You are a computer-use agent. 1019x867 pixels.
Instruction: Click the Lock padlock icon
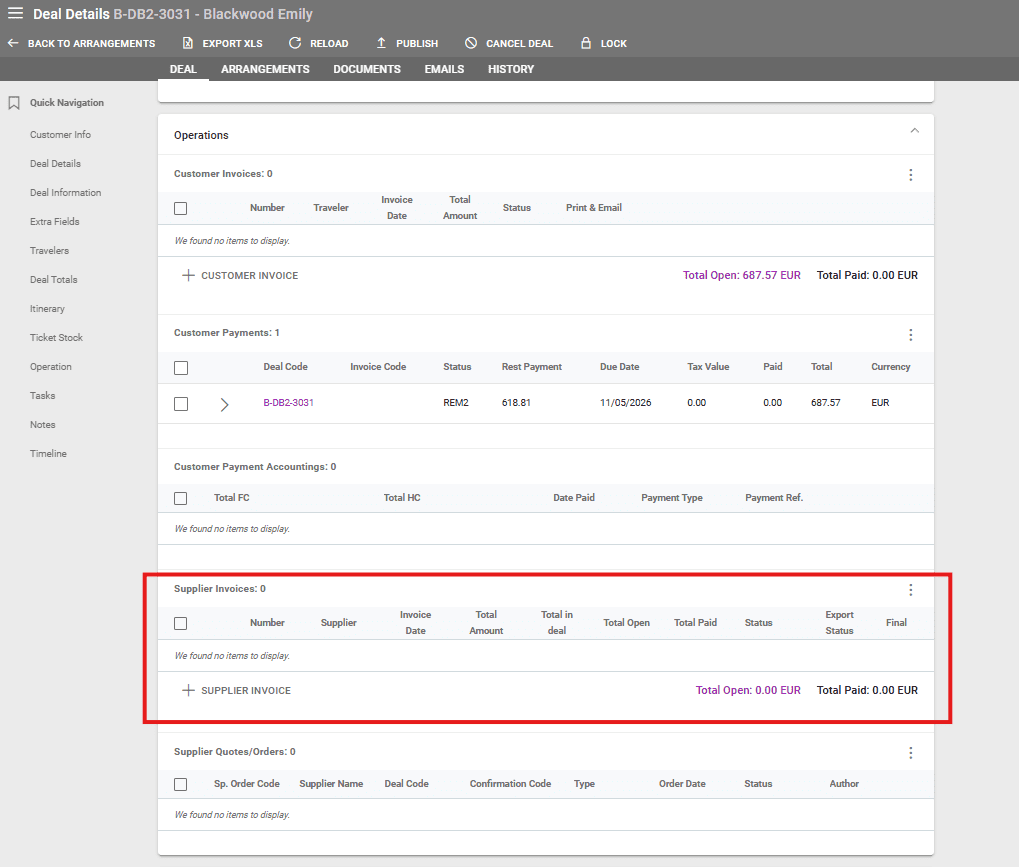(586, 43)
